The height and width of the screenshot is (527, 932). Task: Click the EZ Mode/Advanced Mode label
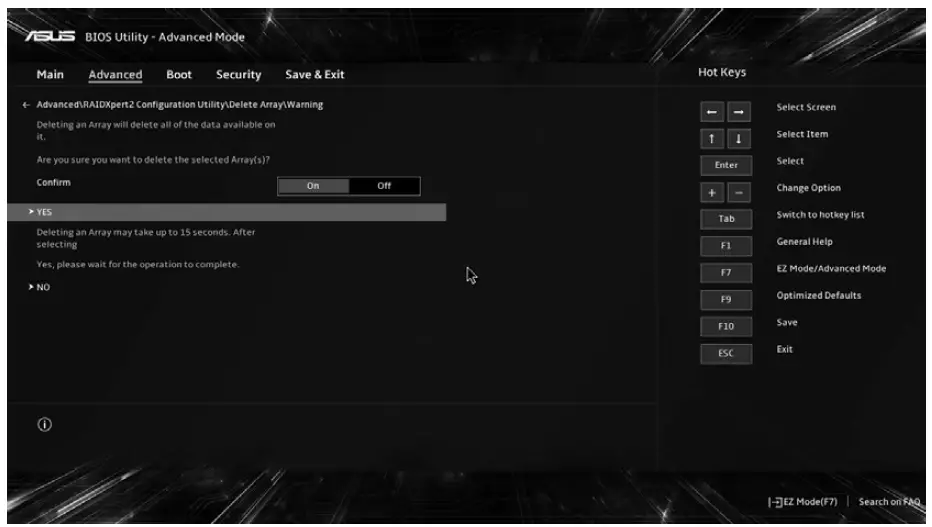tap(831, 269)
